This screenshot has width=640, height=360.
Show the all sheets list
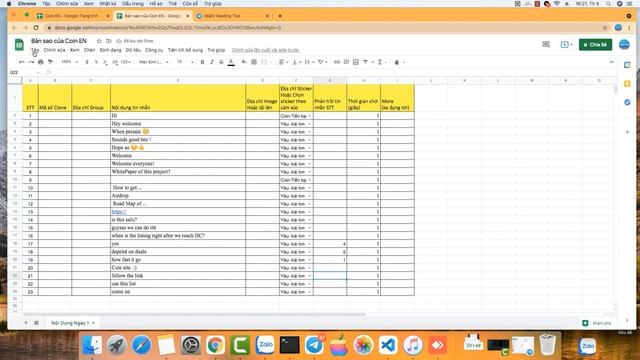[36, 322]
